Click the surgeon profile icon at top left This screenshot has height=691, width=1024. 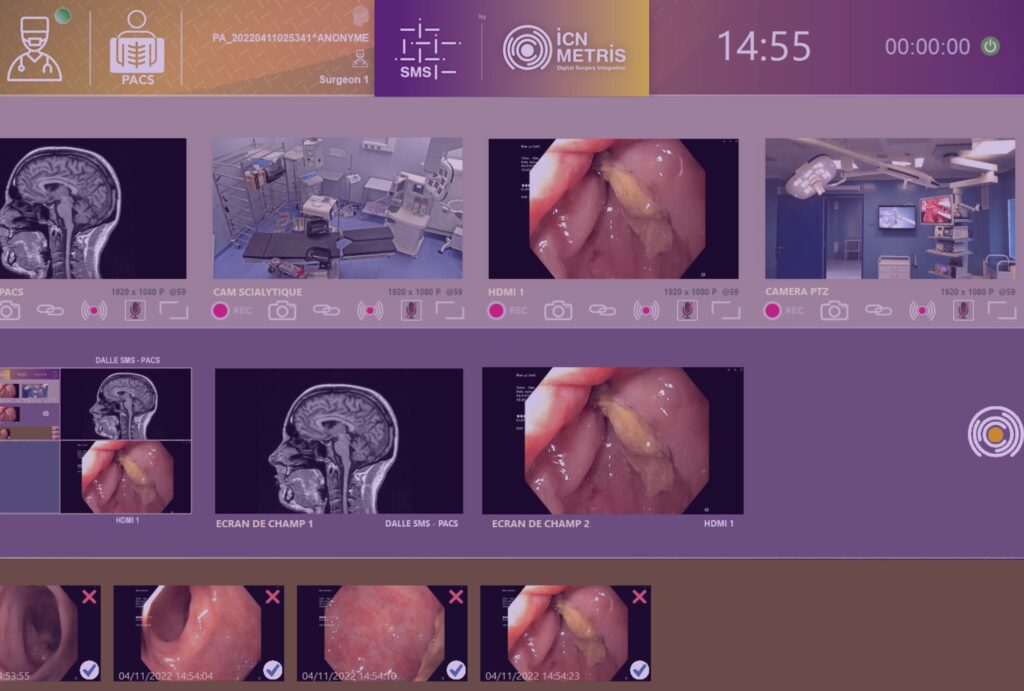click(35, 48)
